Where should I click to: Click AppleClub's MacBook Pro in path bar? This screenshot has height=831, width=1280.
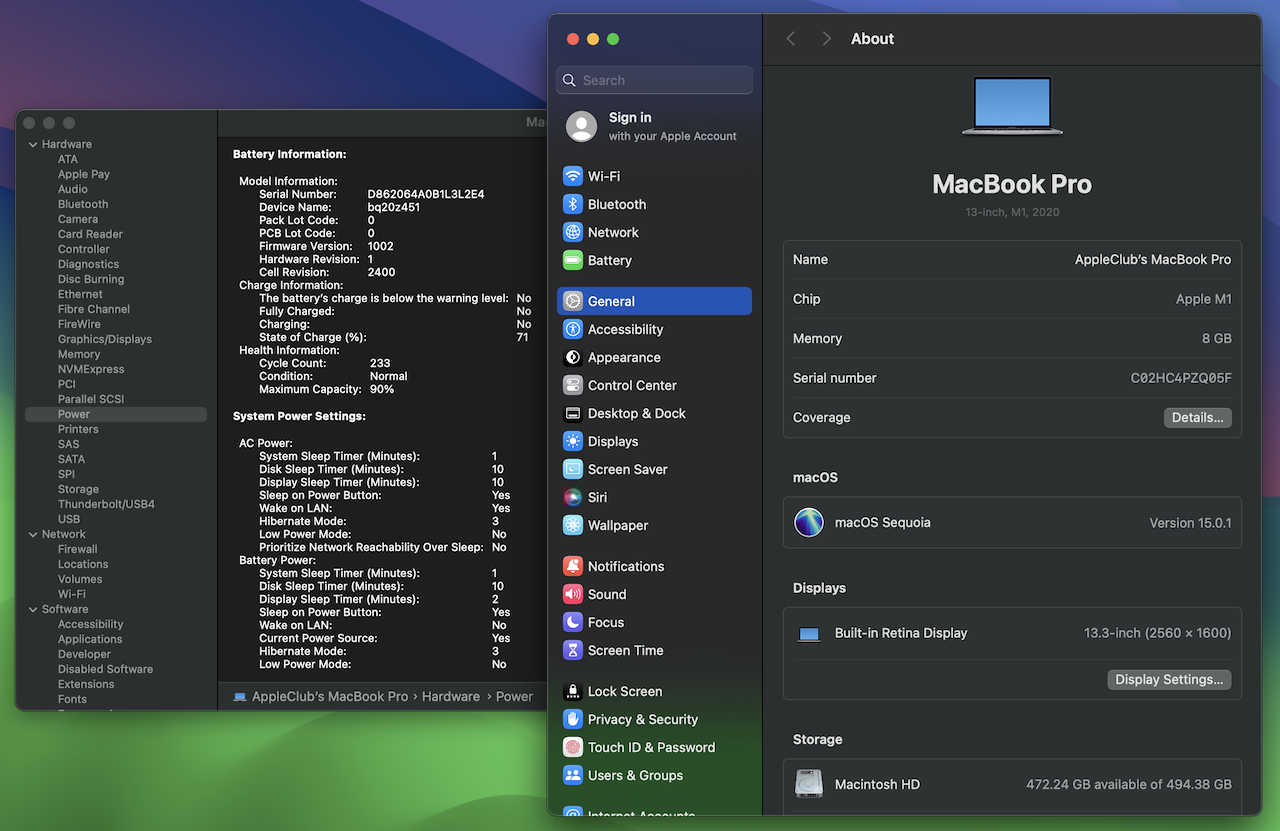point(330,696)
